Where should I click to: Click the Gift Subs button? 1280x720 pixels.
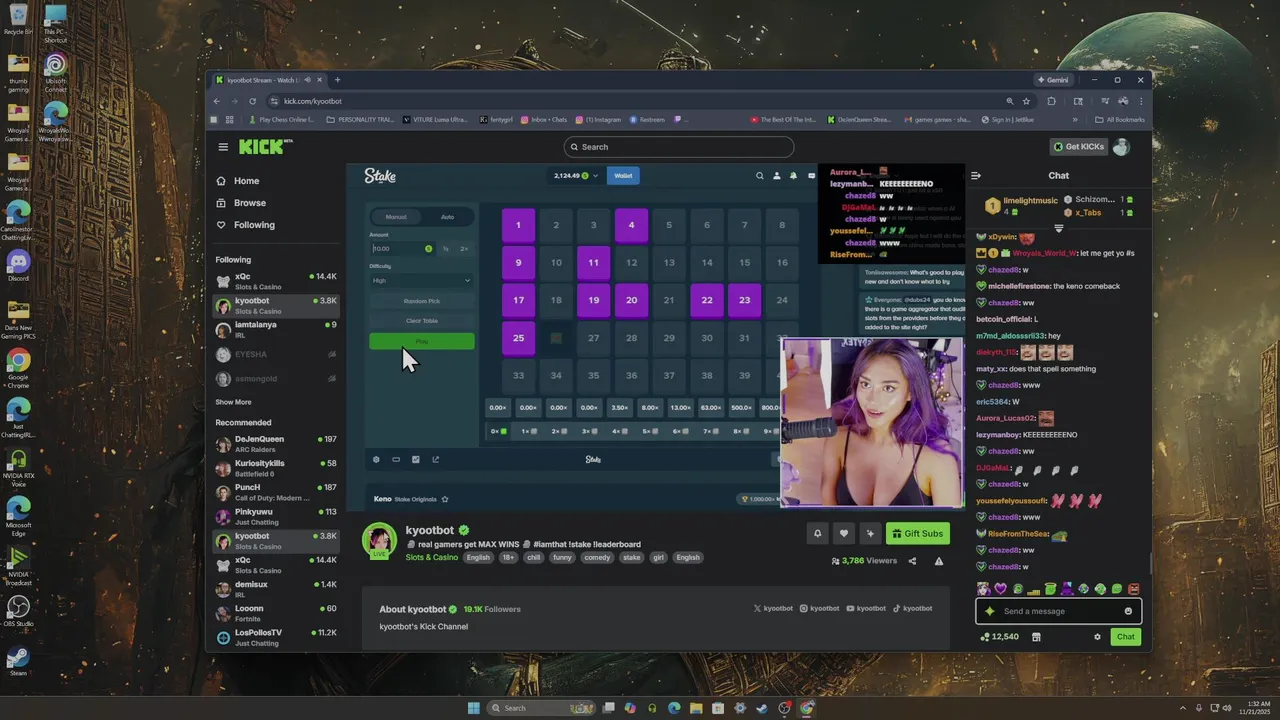(918, 533)
